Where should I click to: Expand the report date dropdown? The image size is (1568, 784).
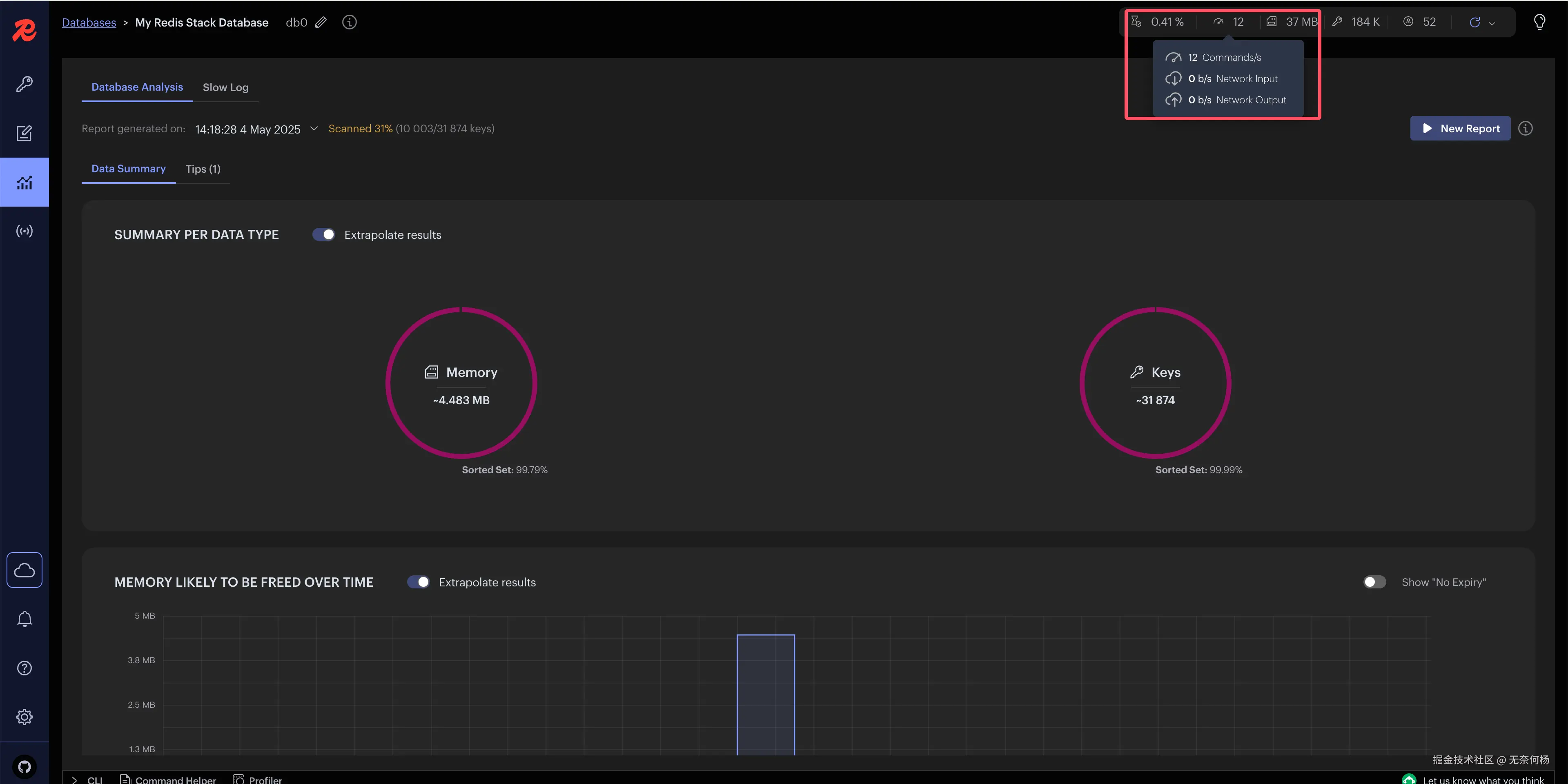(x=314, y=129)
